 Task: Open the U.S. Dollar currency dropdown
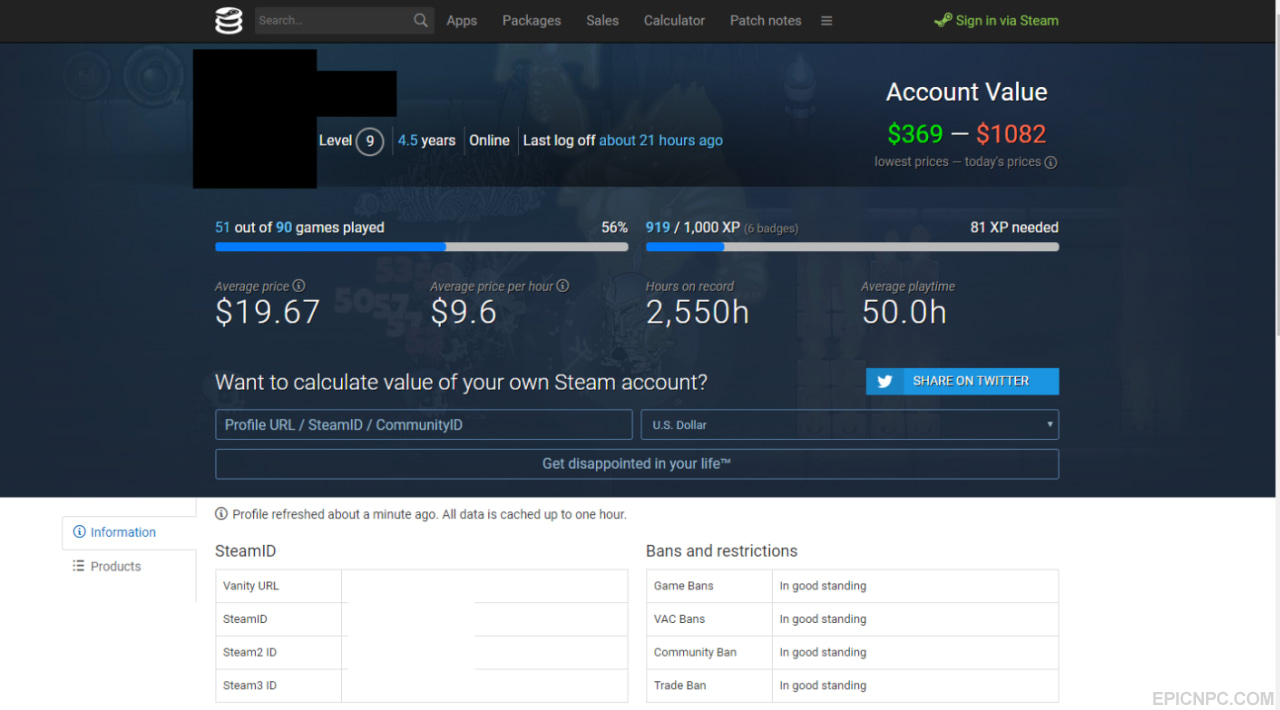pyautogui.click(x=850, y=425)
